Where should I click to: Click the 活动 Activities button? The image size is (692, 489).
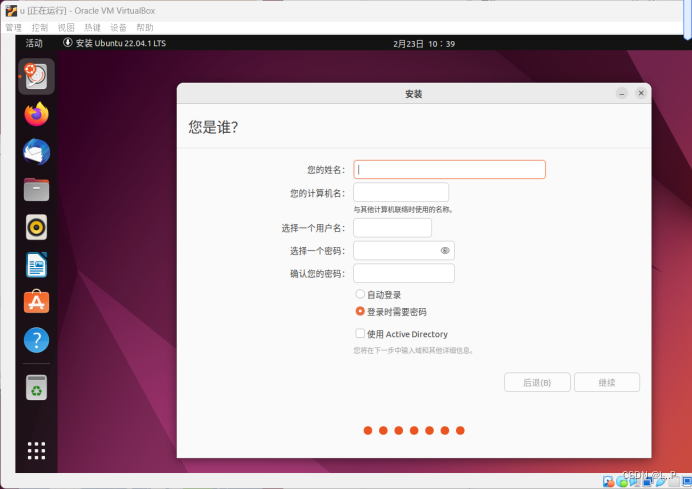point(34,43)
